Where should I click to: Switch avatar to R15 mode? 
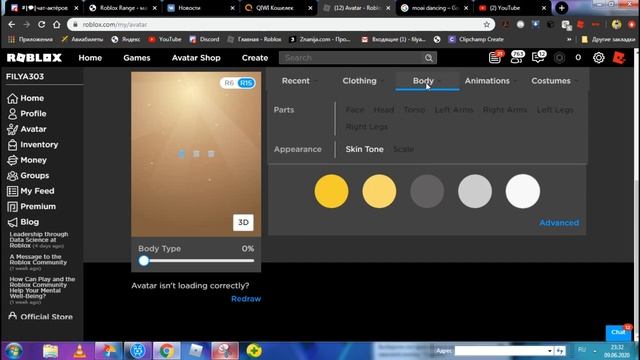coord(246,83)
